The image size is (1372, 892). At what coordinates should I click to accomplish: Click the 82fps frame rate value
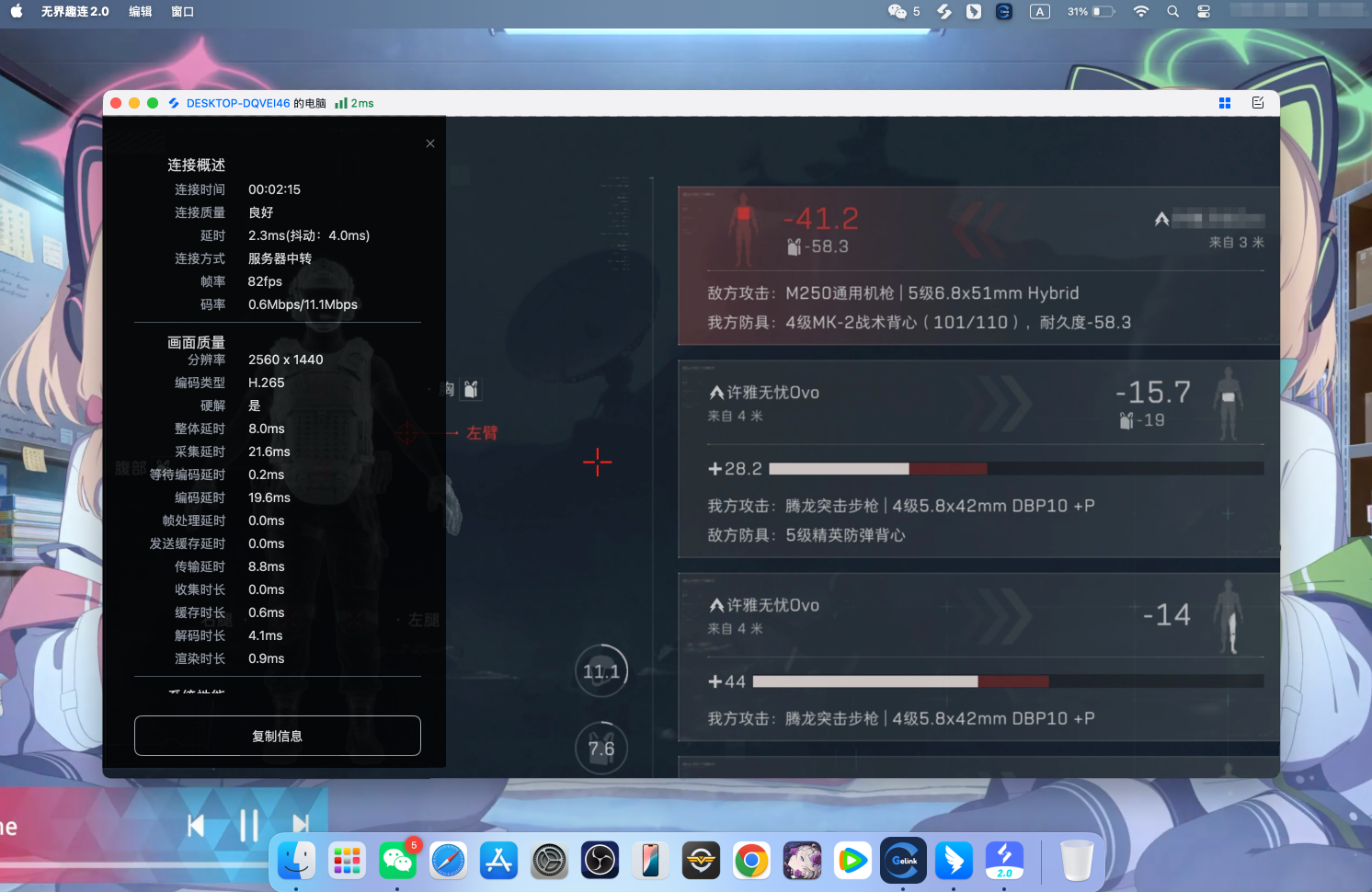265,281
